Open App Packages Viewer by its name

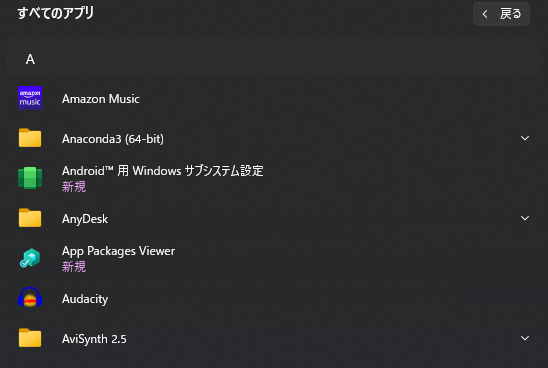point(118,251)
